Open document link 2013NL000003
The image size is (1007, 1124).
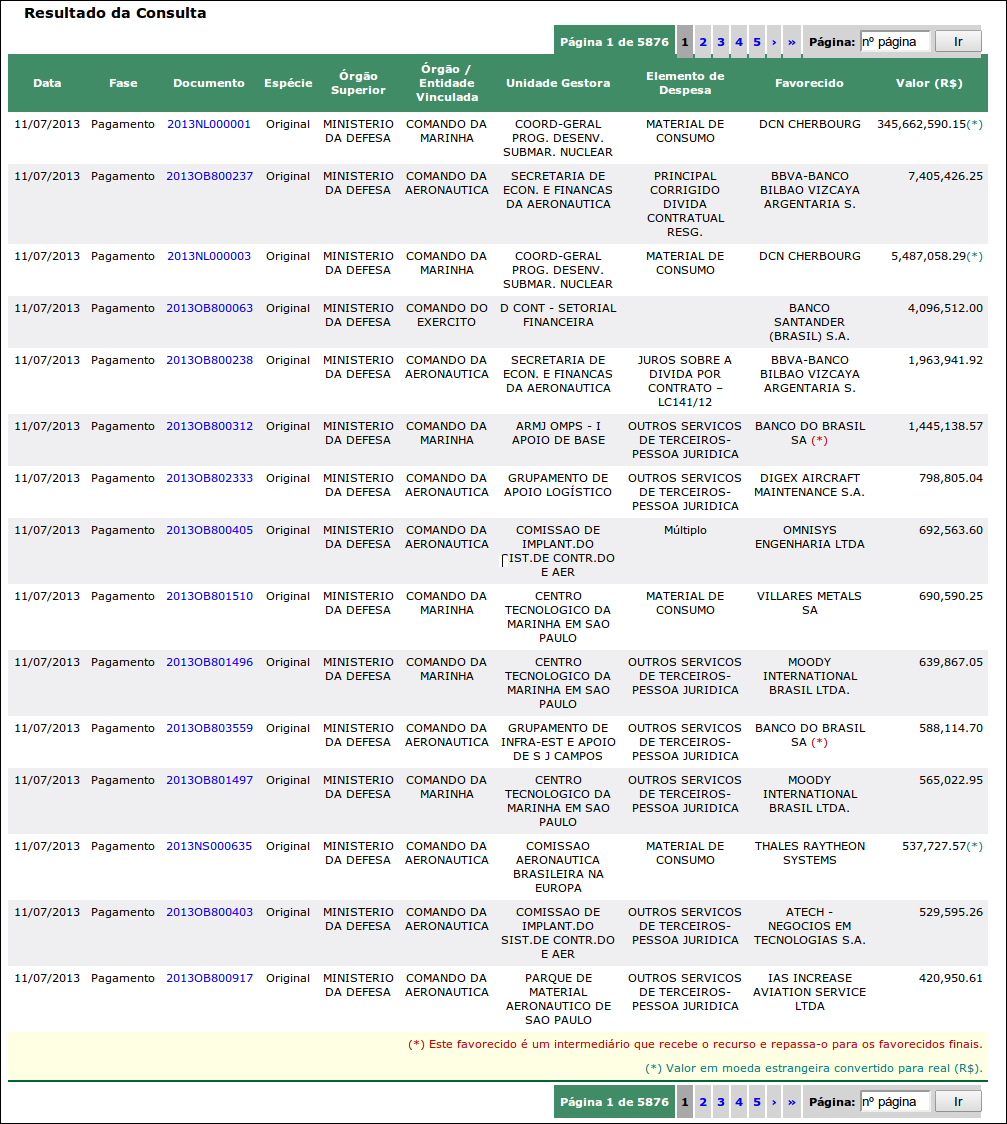tap(209, 257)
